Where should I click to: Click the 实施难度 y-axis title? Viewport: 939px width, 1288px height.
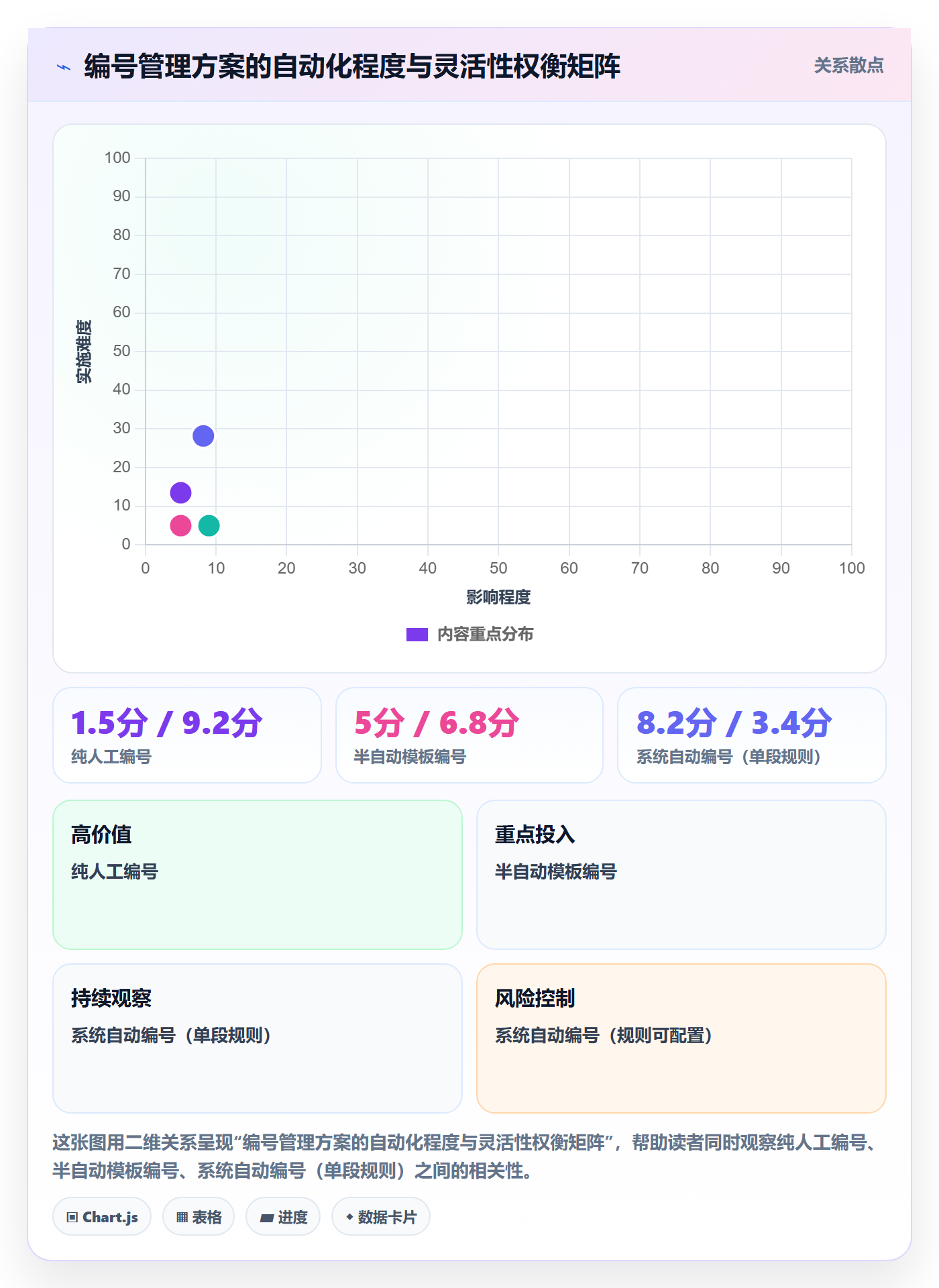click(84, 352)
